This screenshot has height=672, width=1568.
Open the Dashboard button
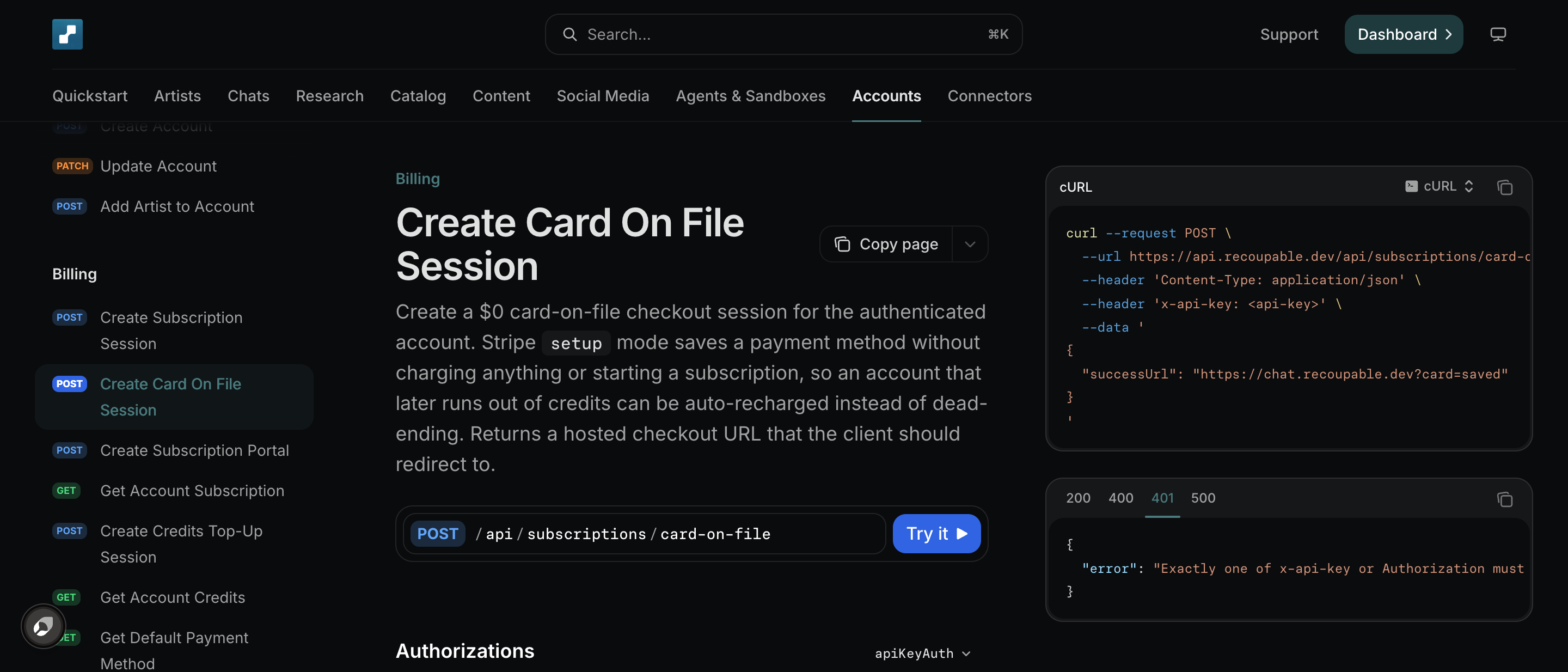coord(1404,34)
